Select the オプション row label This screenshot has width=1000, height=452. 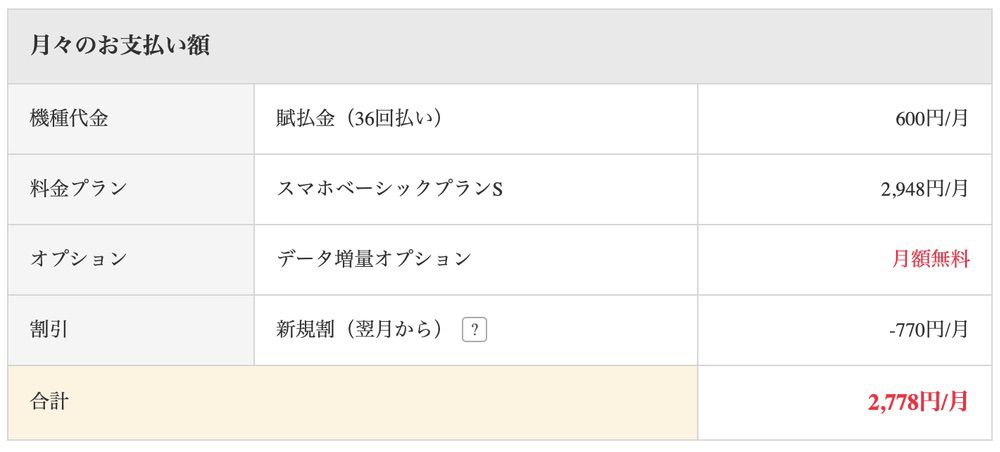pyautogui.click(x=79, y=259)
